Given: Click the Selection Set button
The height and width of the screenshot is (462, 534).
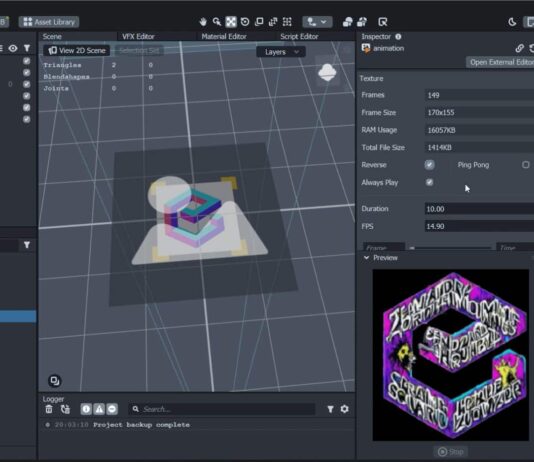Looking at the screenshot, I should point(139,51).
